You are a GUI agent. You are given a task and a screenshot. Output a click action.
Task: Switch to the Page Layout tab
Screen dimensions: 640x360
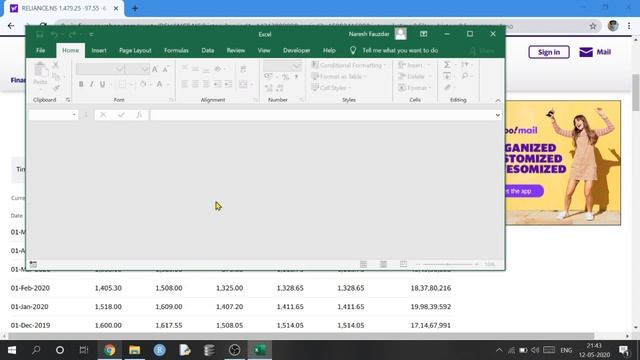(135, 50)
